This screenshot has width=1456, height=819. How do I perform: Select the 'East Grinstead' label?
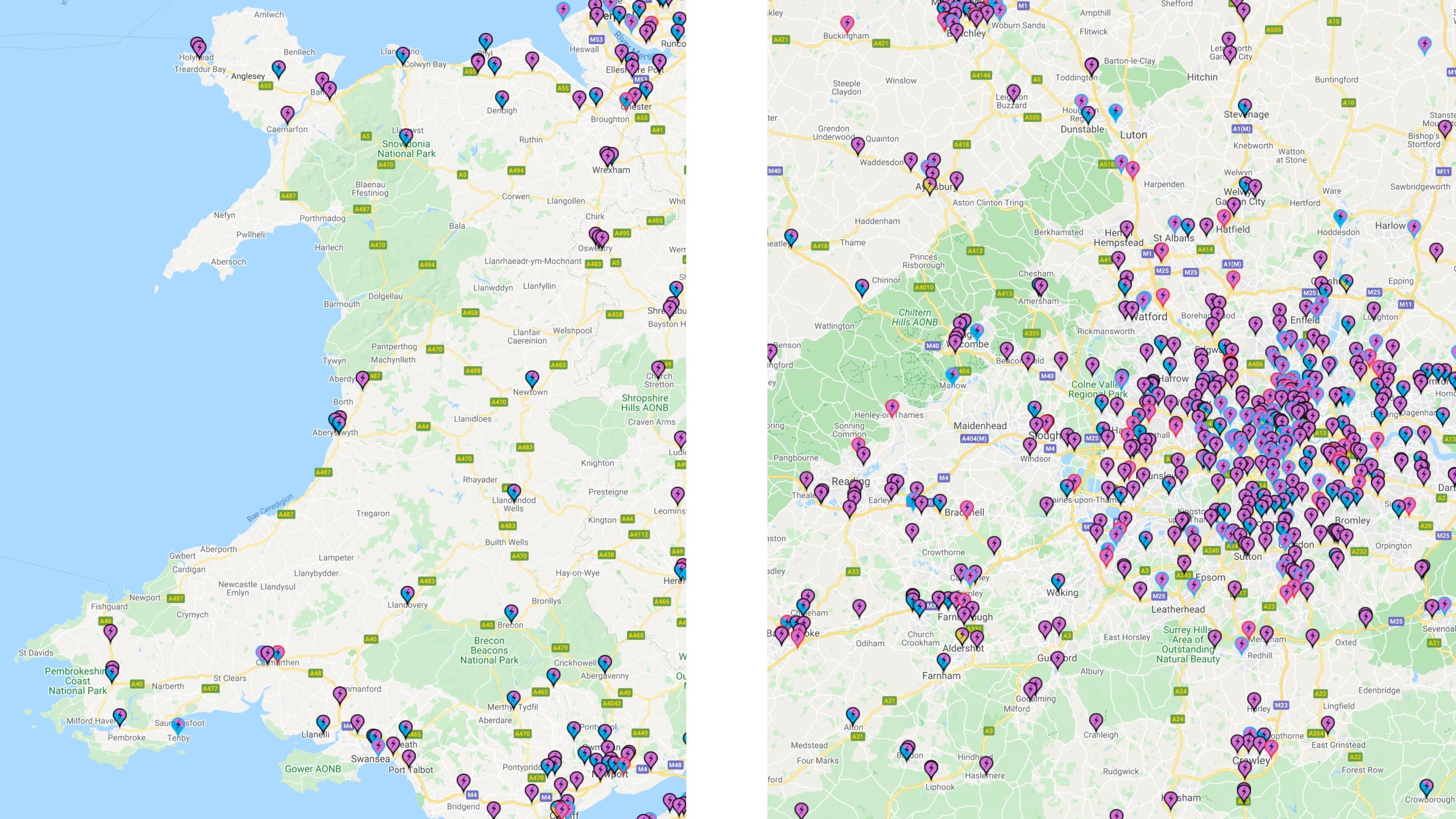1338,745
